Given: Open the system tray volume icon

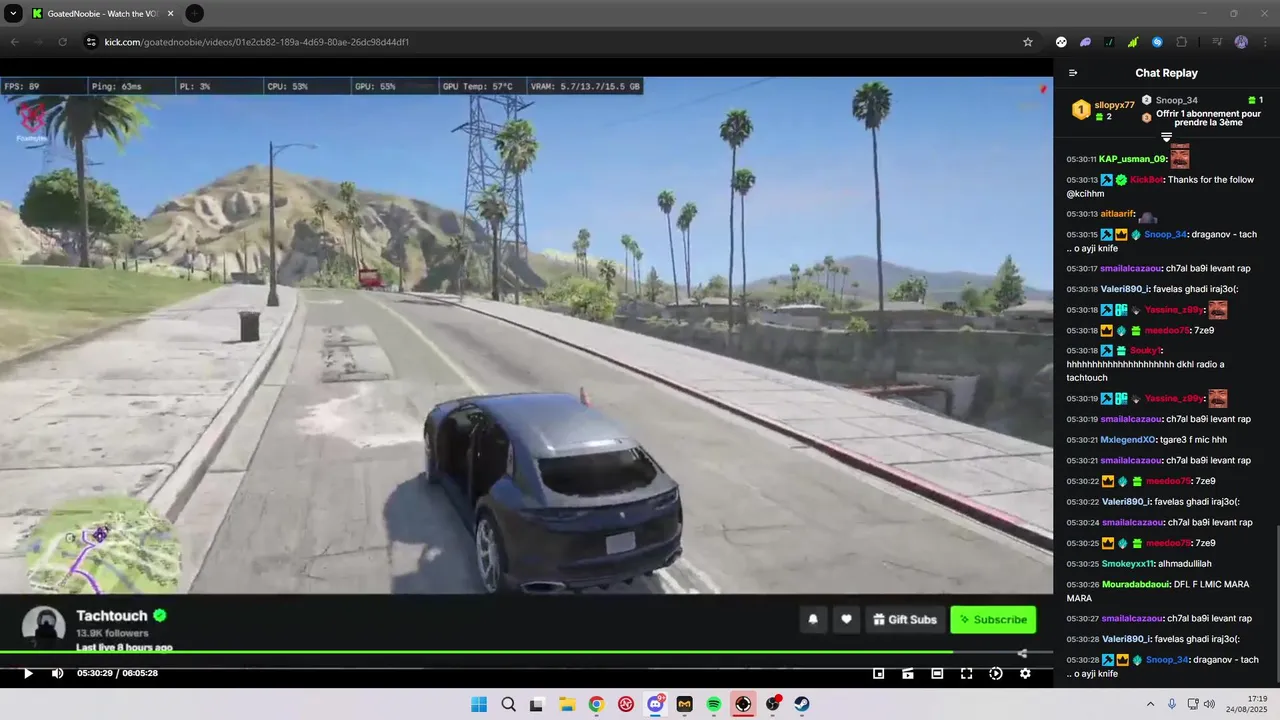Looking at the screenshot, I should [x=1209, y=704].
